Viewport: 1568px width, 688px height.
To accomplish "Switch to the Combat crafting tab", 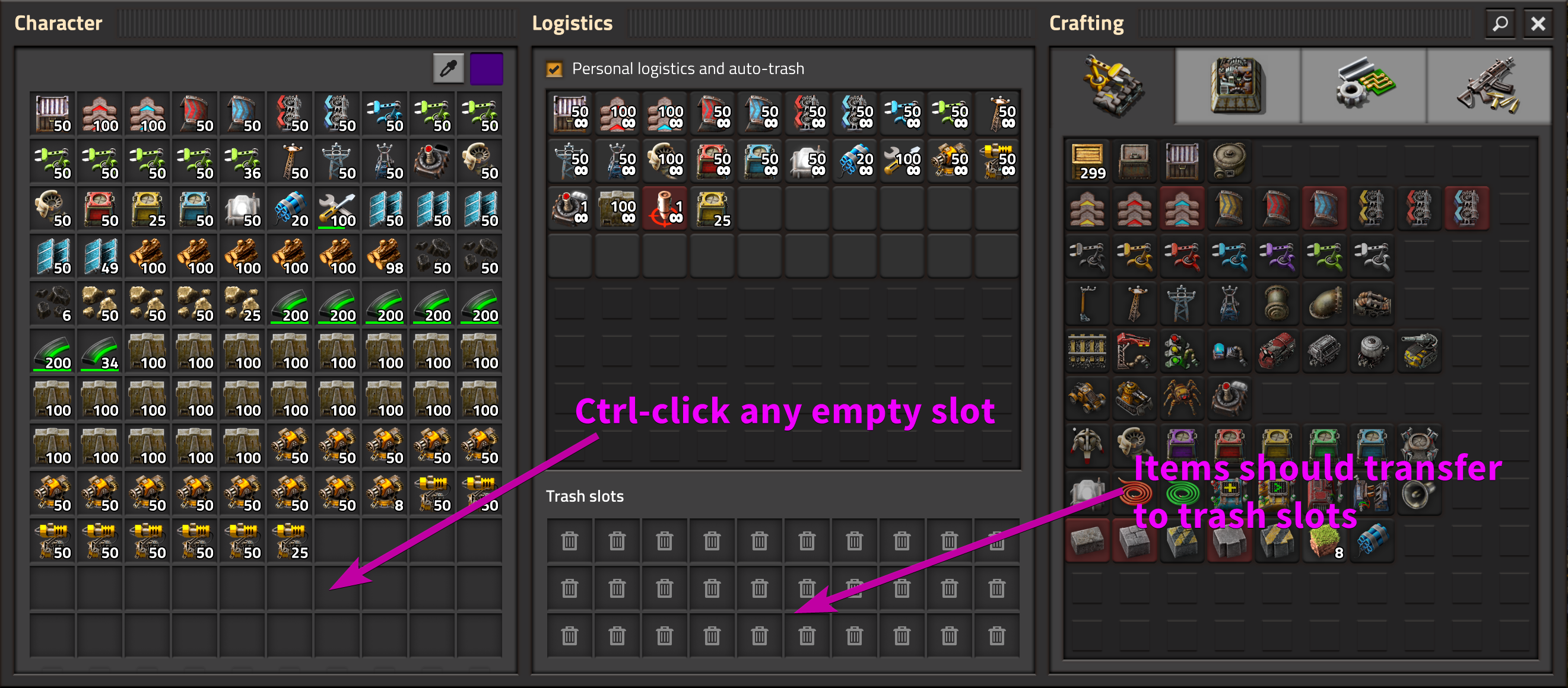I will [x=1488, y=87].
